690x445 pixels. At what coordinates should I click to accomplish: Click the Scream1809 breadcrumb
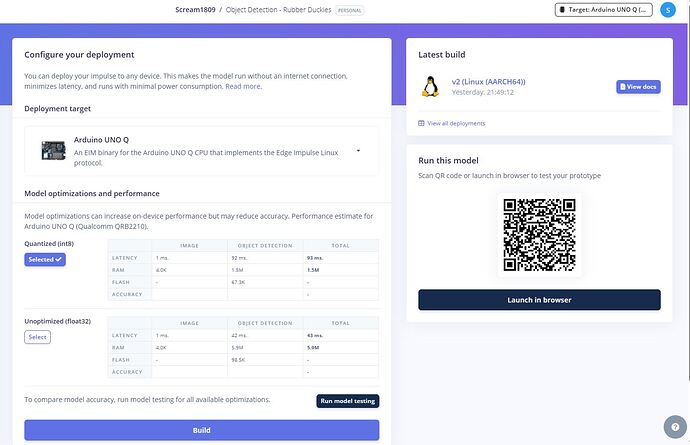click(195, 9)
